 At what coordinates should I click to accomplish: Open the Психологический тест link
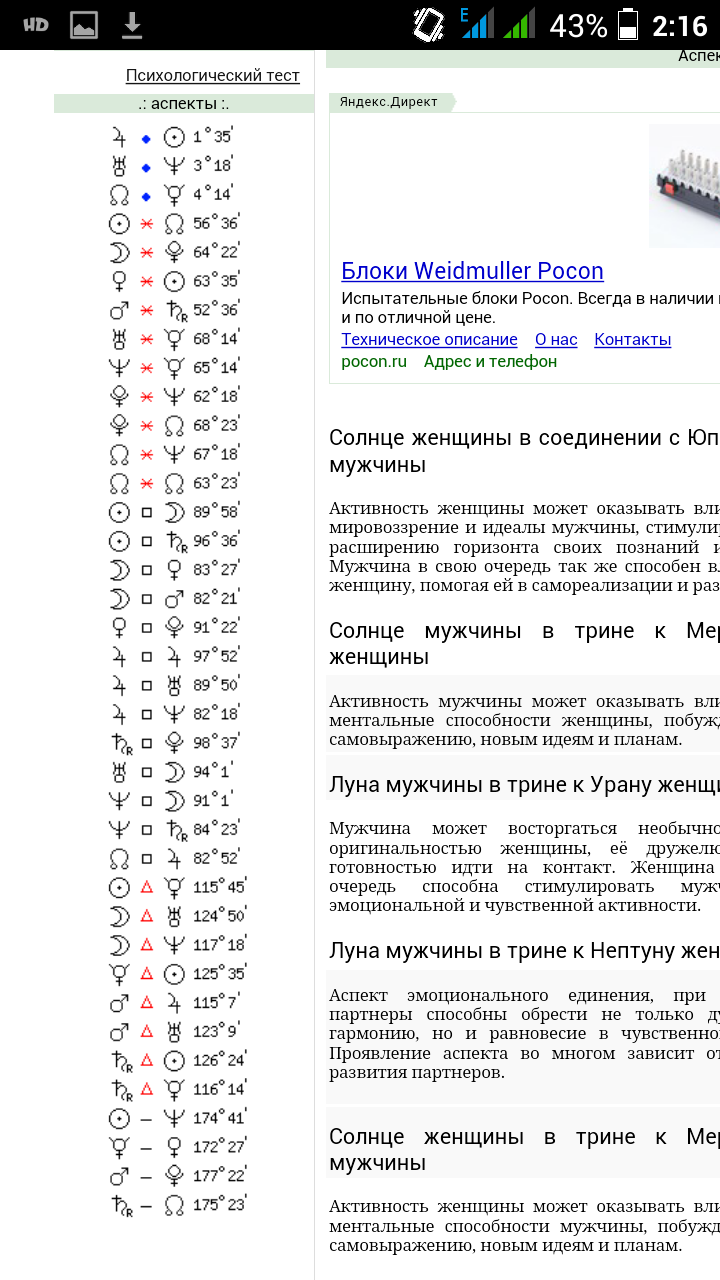coord(213,76)
